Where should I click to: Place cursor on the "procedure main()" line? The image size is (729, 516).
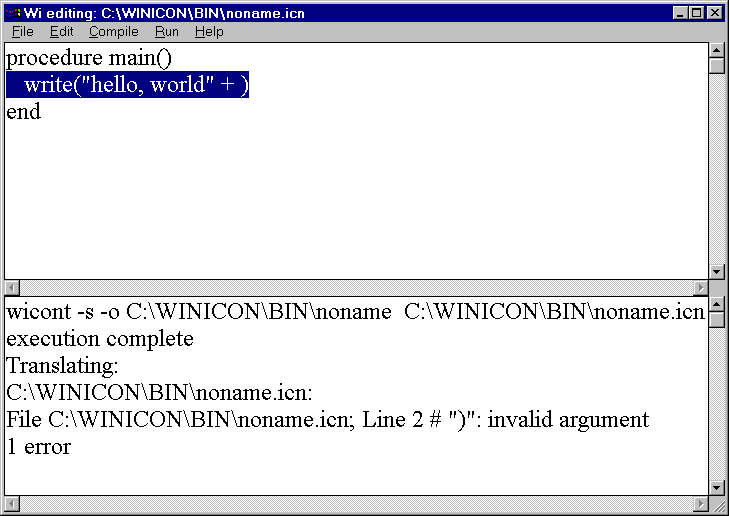point(89,59)
